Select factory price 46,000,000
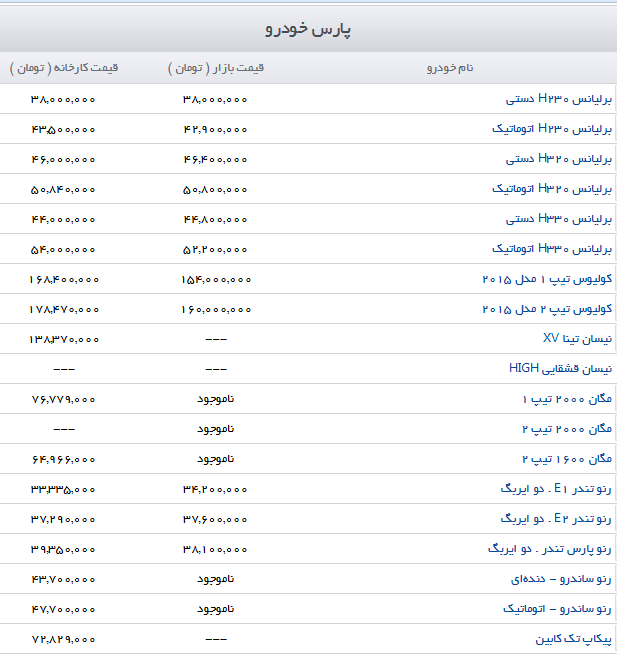 [x=63, y=160]
